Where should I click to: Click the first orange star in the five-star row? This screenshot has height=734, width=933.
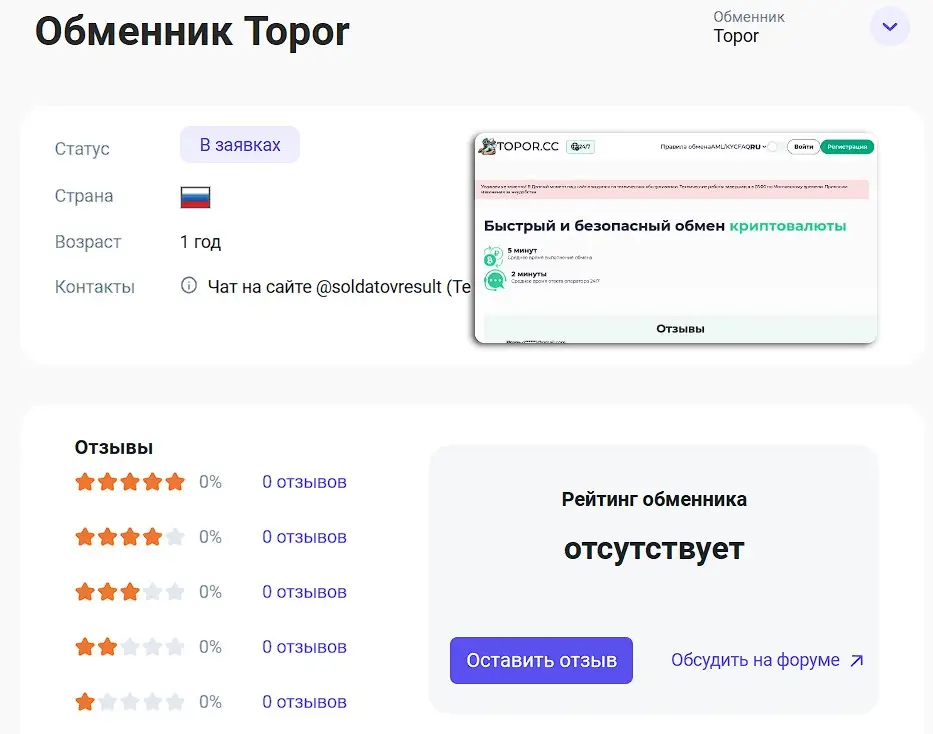[x=83, y=481]
